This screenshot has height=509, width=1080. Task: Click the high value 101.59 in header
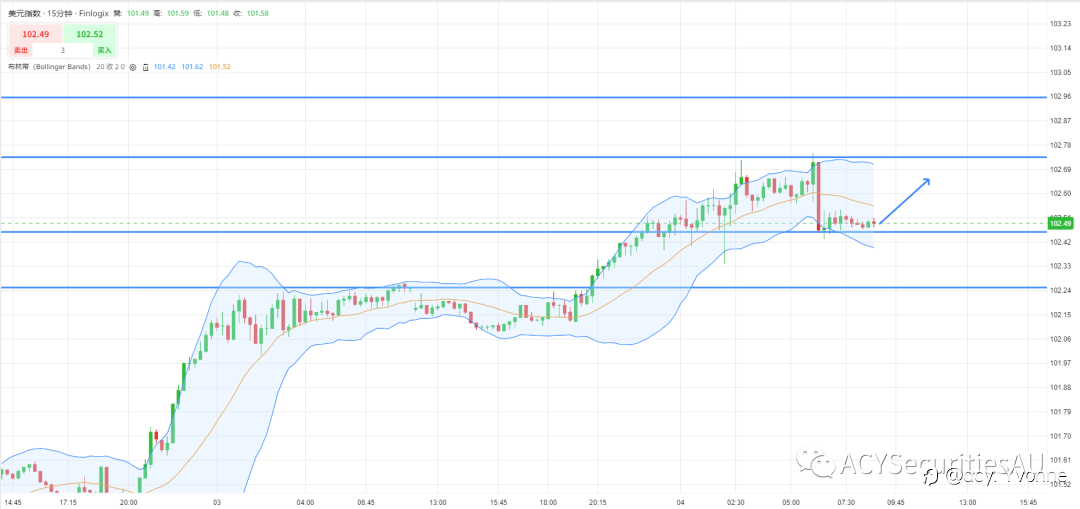tap(178, 13)
